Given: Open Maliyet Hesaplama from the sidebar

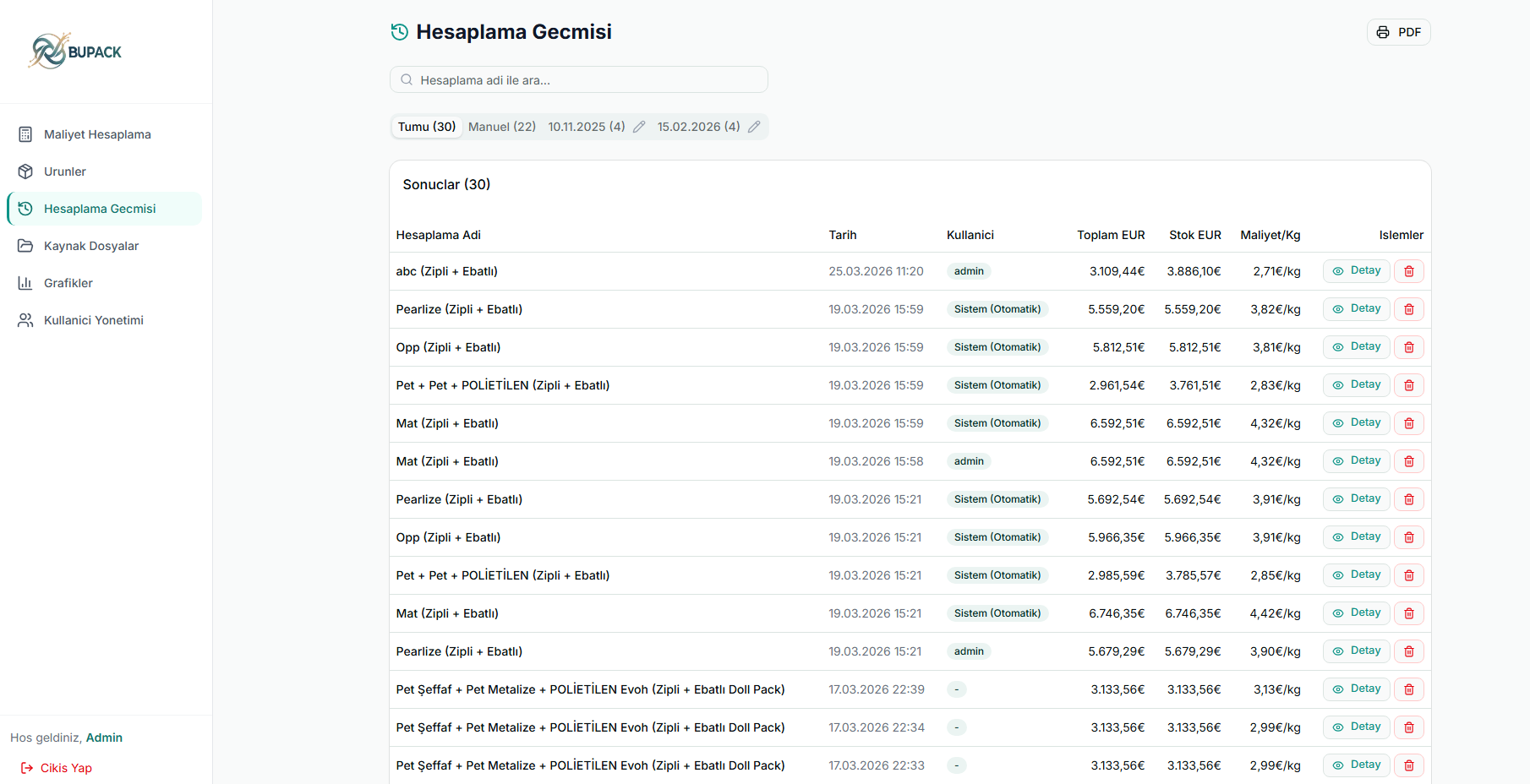Looking at the screenshot, I should [x=97, y=134].
